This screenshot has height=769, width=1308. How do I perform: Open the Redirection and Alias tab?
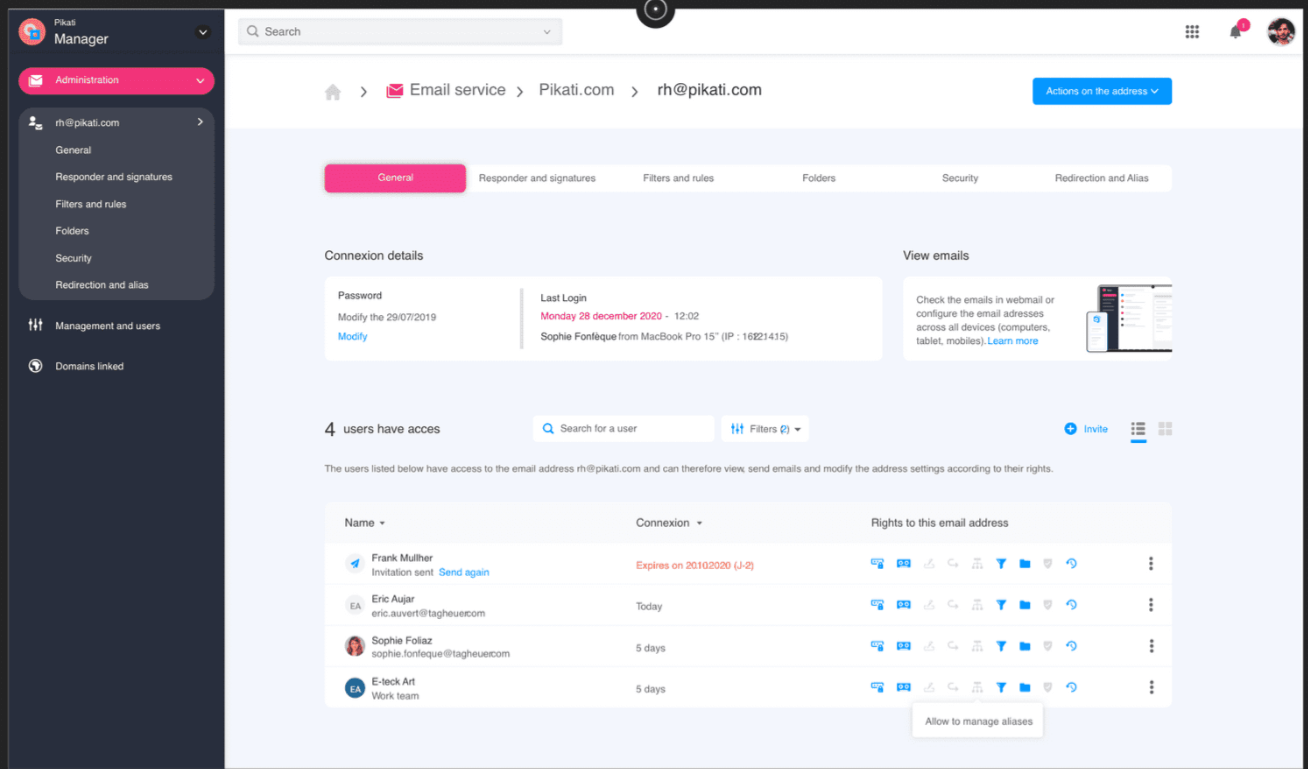pyautogui.click(x=1101, y=178)
